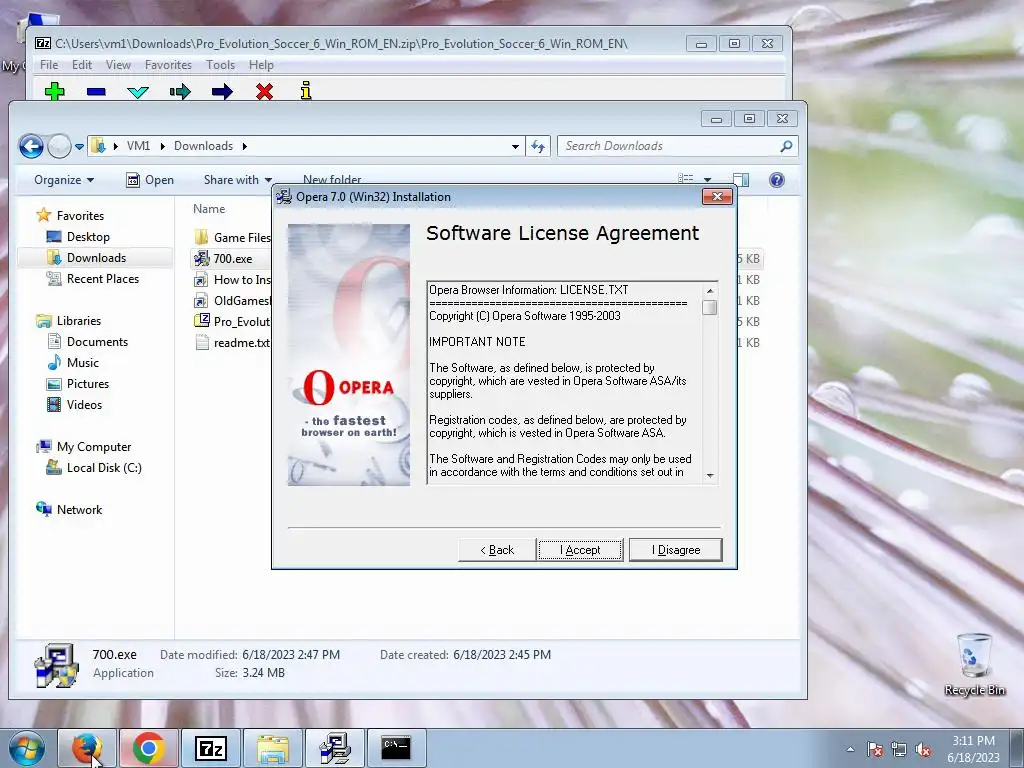1024x768 pixels.
Task: Click the Explorer Help icon
Action: coord(776,180)
